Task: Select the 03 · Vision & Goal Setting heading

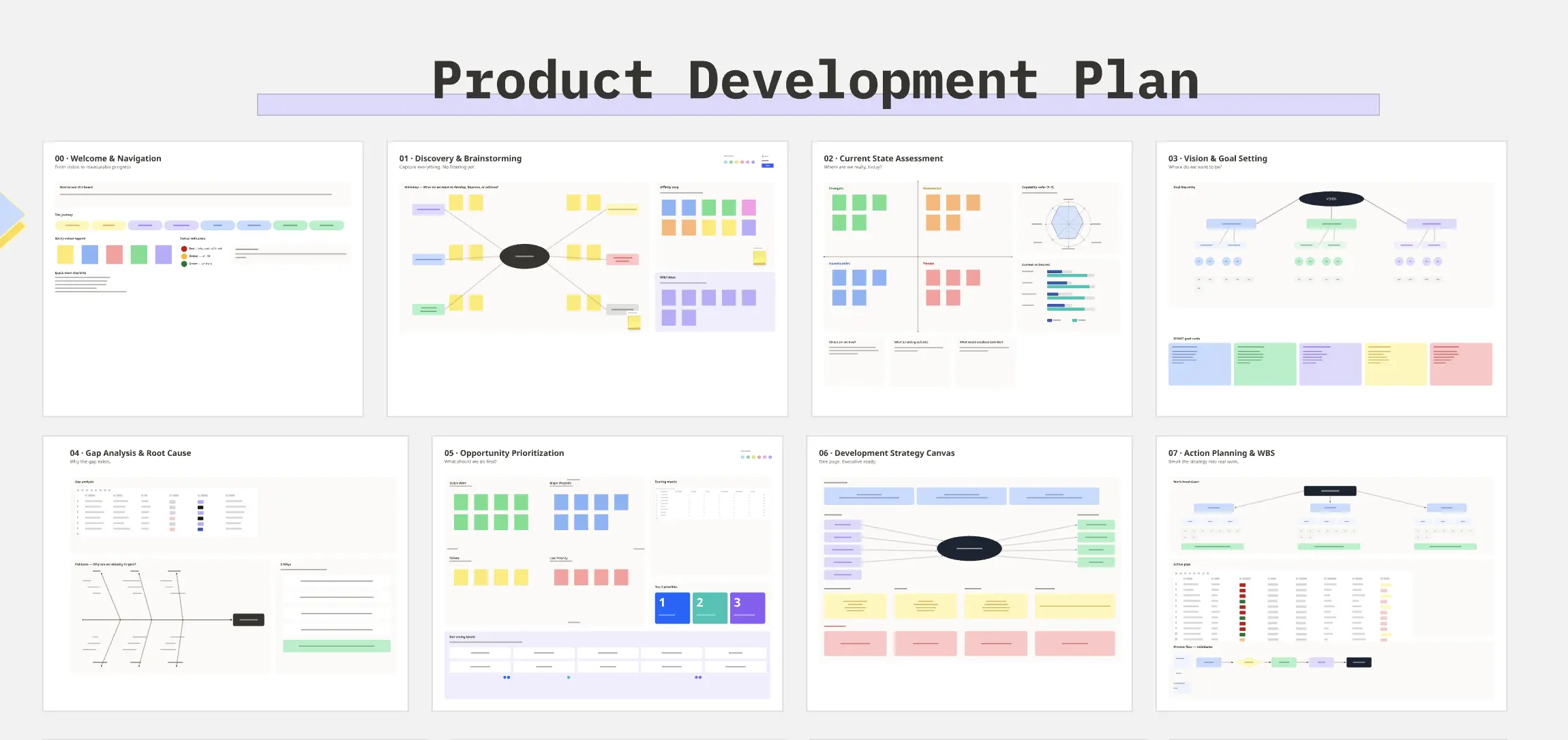Action: point(1218,158)
